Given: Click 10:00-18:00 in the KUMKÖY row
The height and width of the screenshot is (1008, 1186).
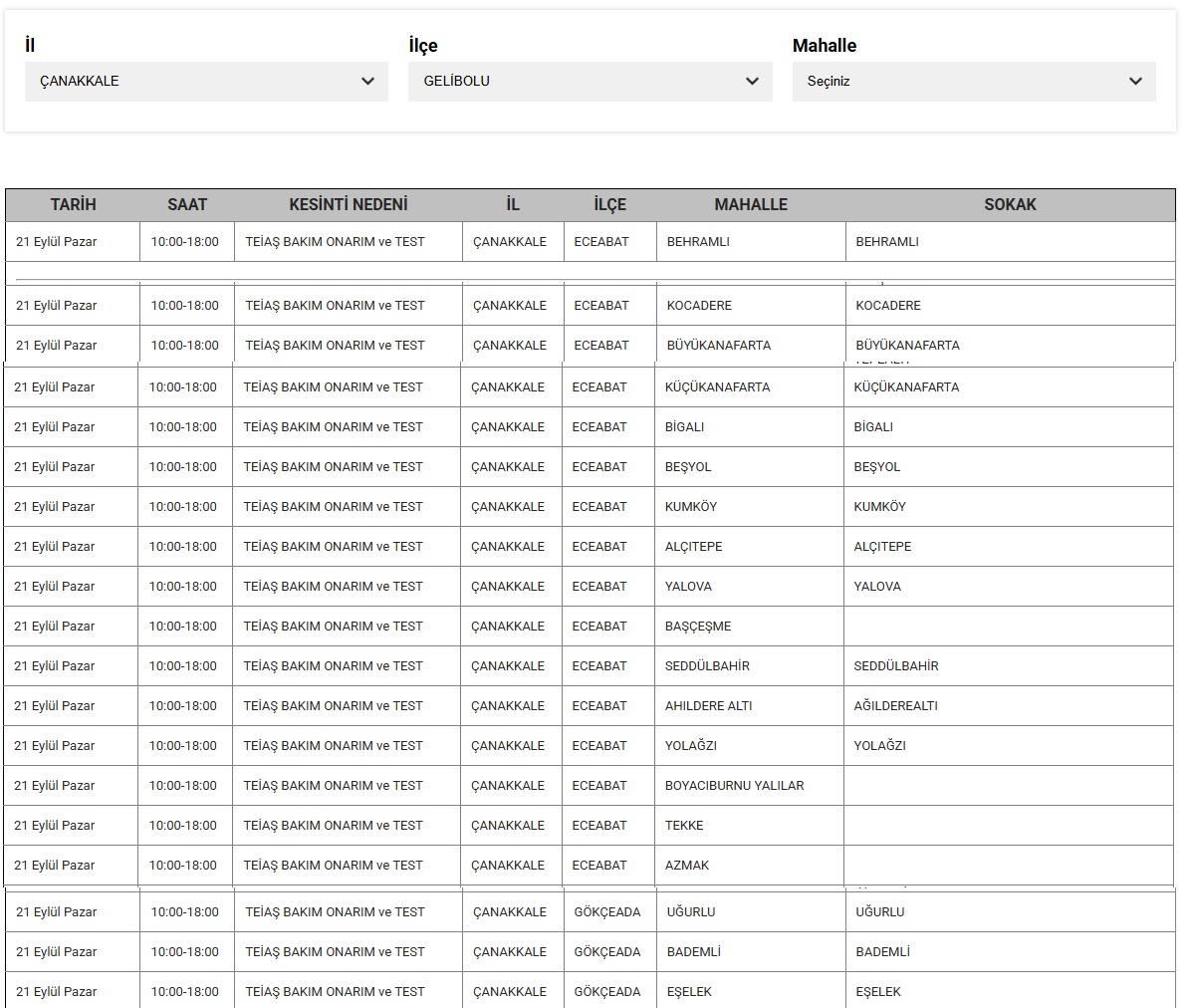Looking at the screenshot, I should 183,507.
